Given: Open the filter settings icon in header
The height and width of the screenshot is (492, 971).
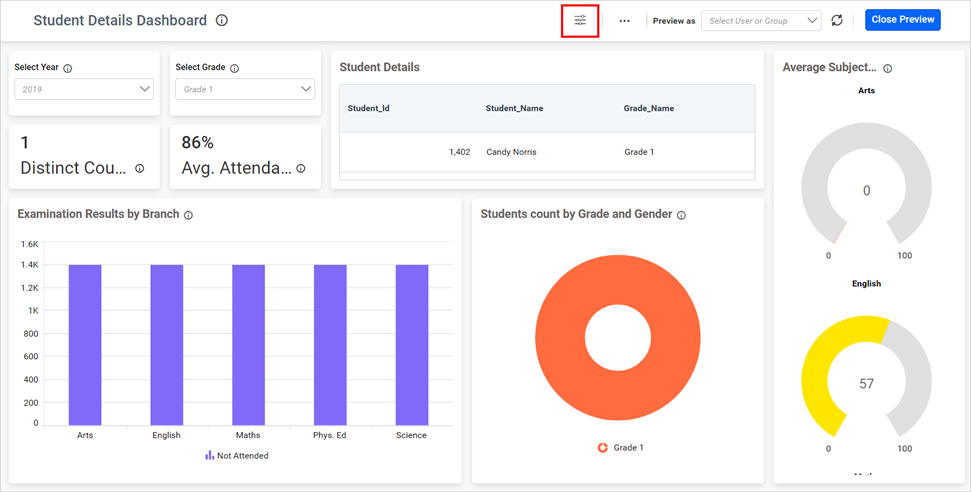Looking at the screenshot, I should coord(580,20).
